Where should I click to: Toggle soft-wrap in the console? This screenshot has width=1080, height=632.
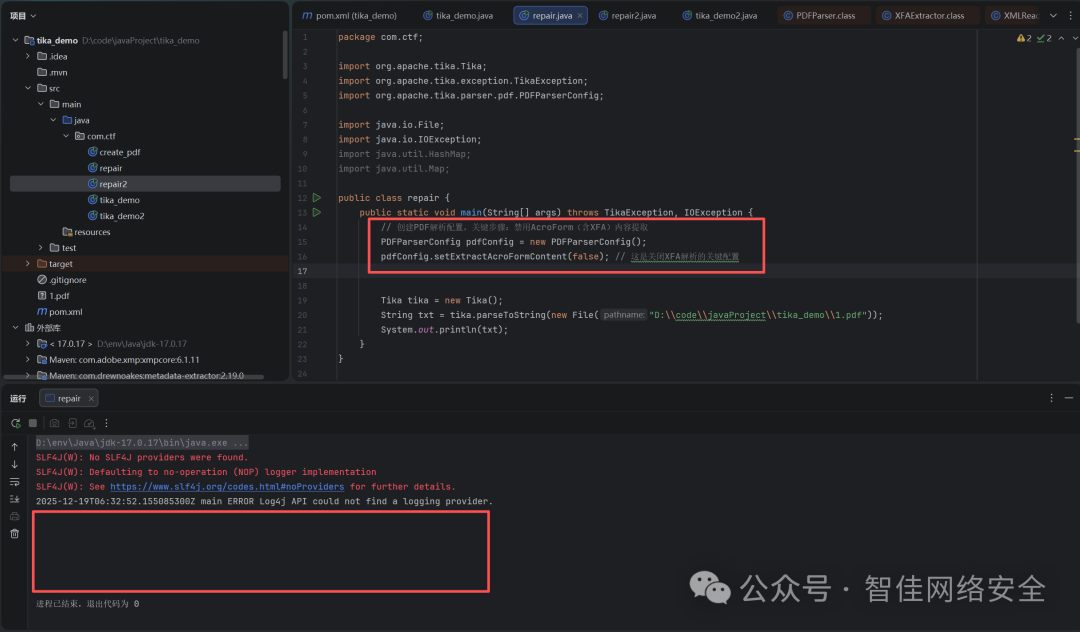point(14,482)
